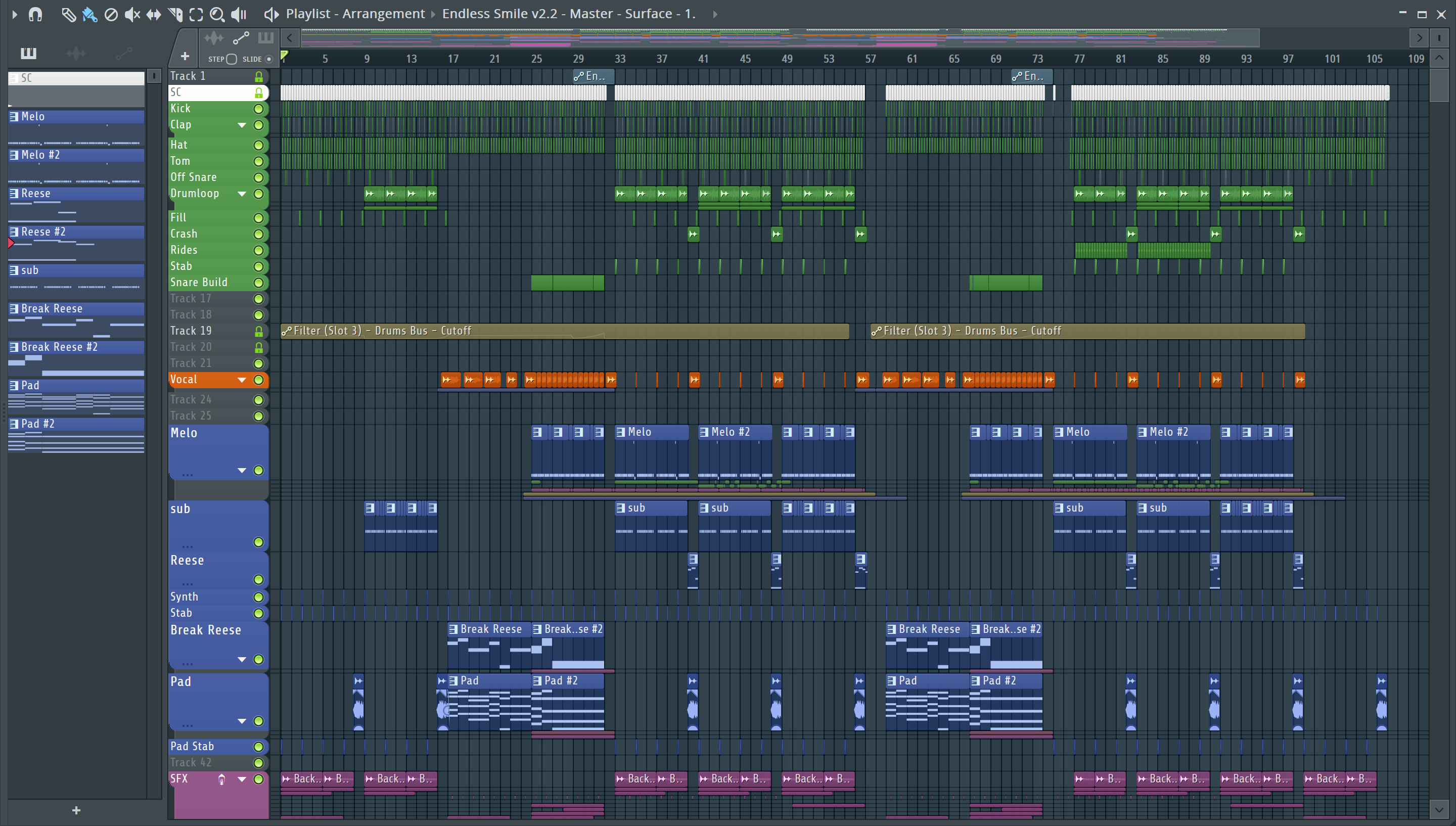
Task: Collapse the Vocal track group
Action: [x=242, y=380]
